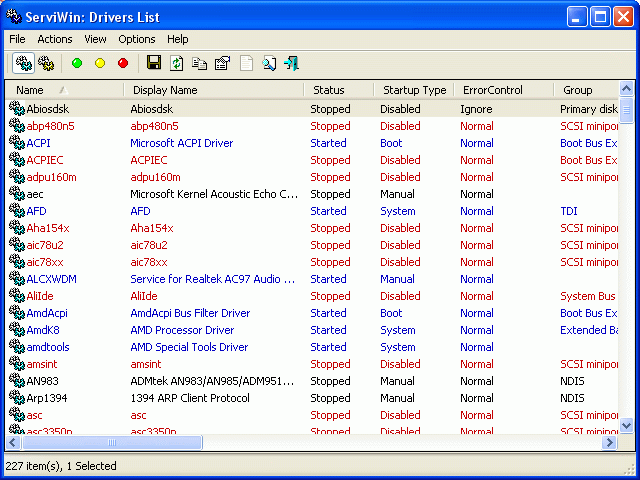Select 'ADMtek AN983/AN985/ADM951...' cell
The image size is (640, 480).
(212, 381)
